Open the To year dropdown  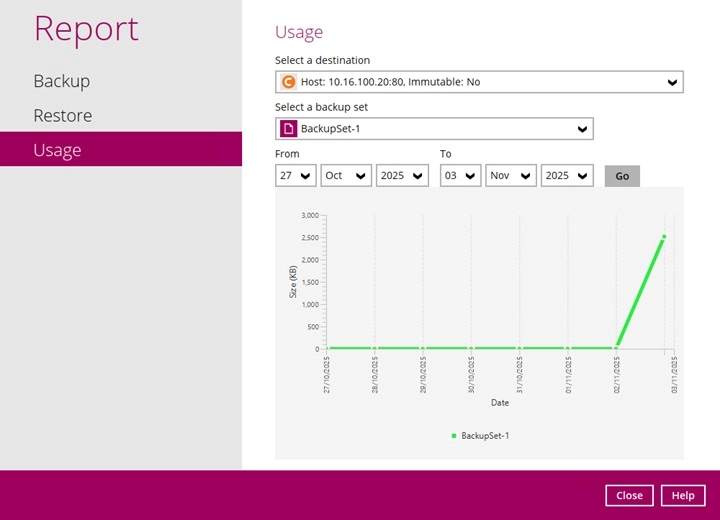(566, 175)
